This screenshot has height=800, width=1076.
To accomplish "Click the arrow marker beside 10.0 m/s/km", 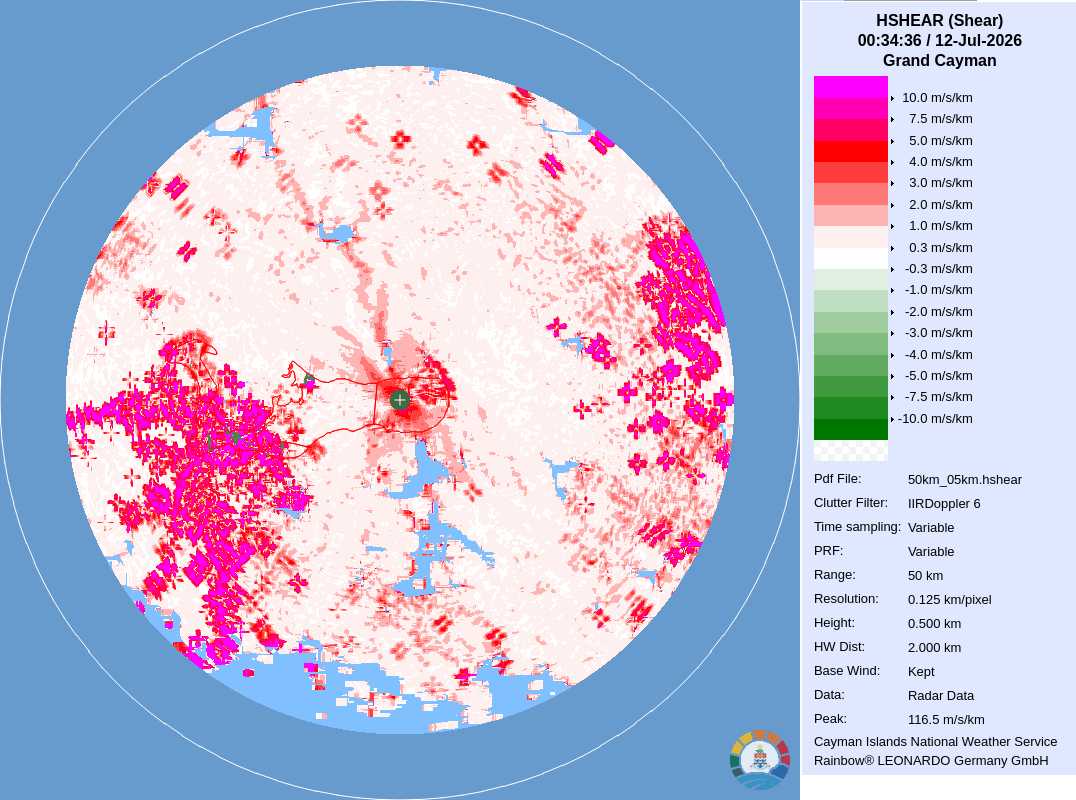I will click(x=892, y=98).
